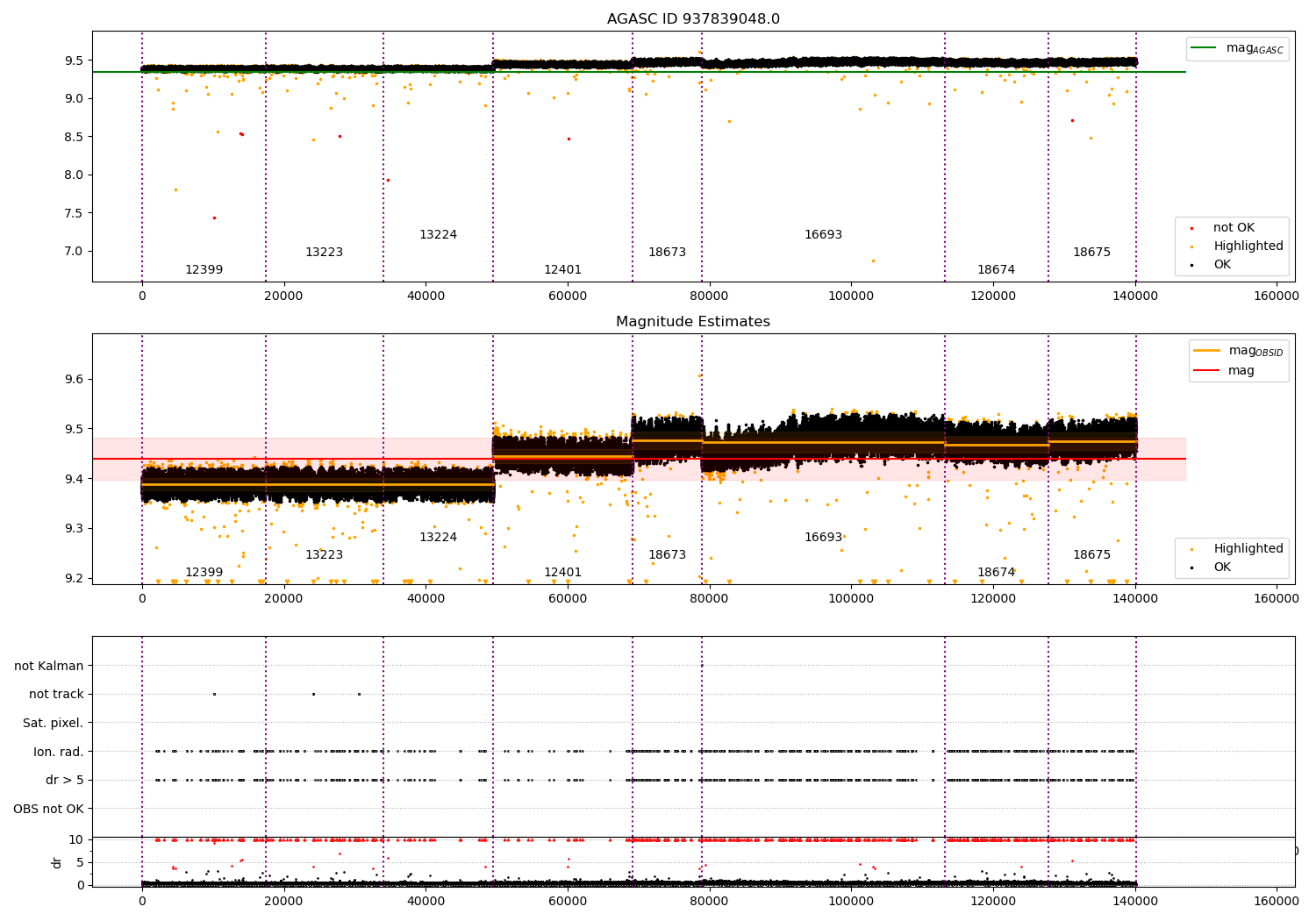This screenshot has height=921, width=1316.
Task: Click OBSID label 16693 in Magnitude Estimates plot
Action: (823, 538)
